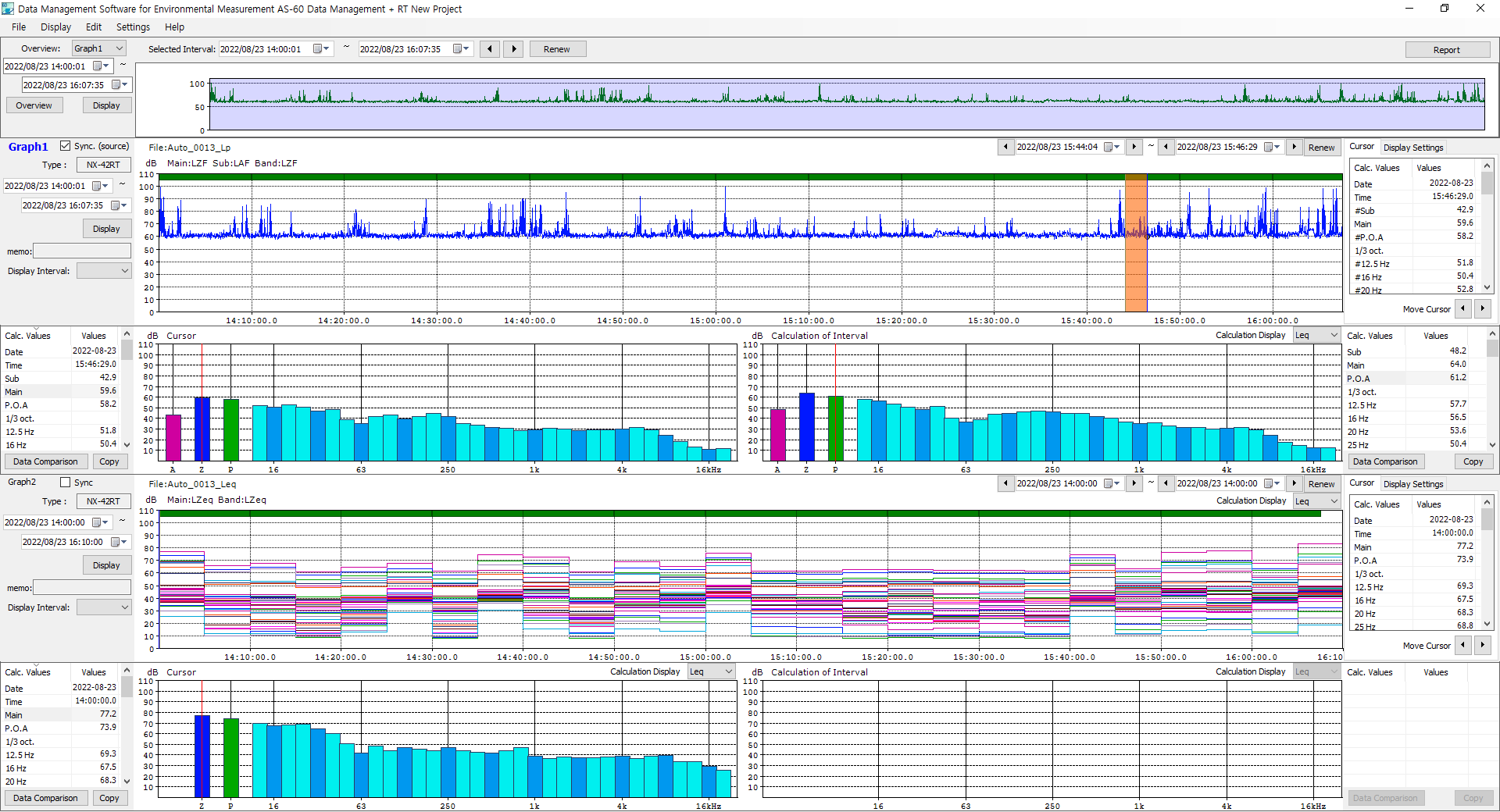Toggle the Sync. (source) checkbox for Graph1
The height and width of the screenshot is (812, 1500).
tap(66, 146)
